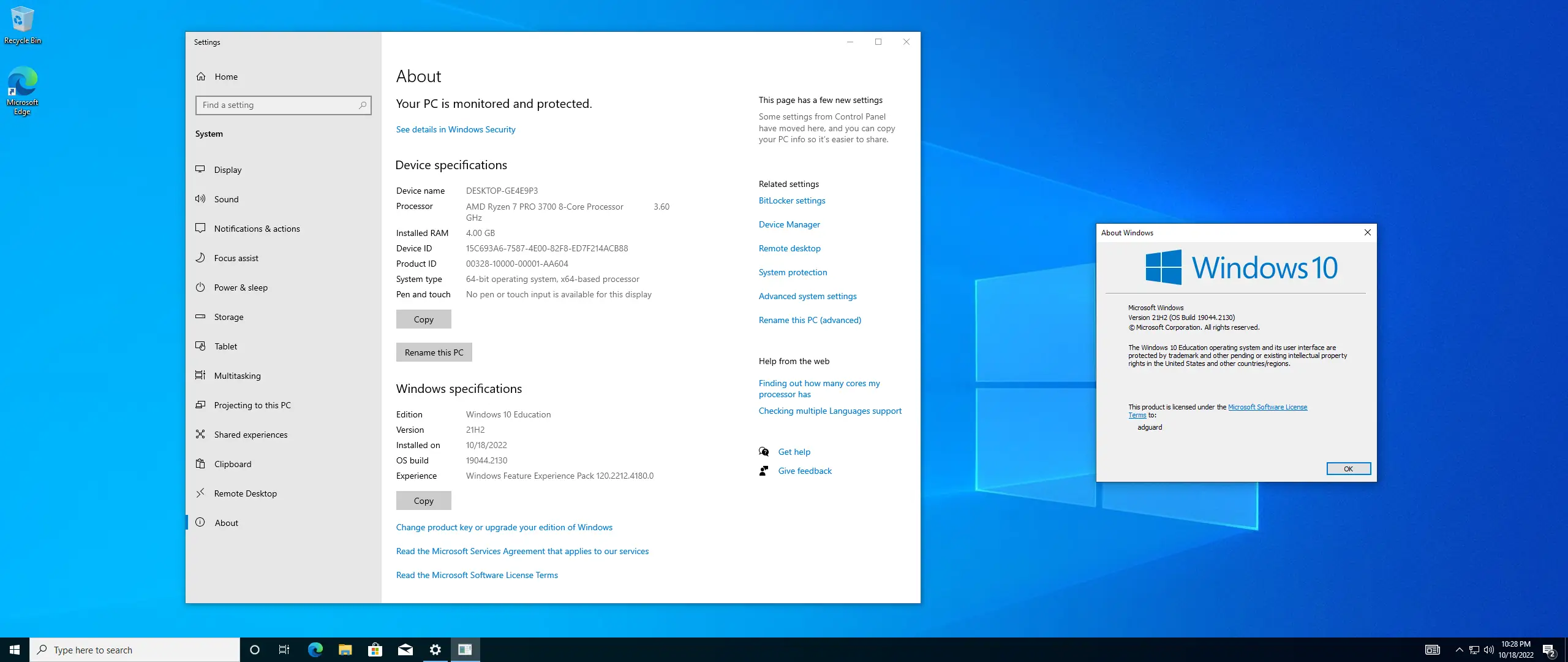Image resolution: width=1568 pixels, height=662 pixels.
Task: Open the Recycle Bin on the desktop
Action: click(22, 18)
